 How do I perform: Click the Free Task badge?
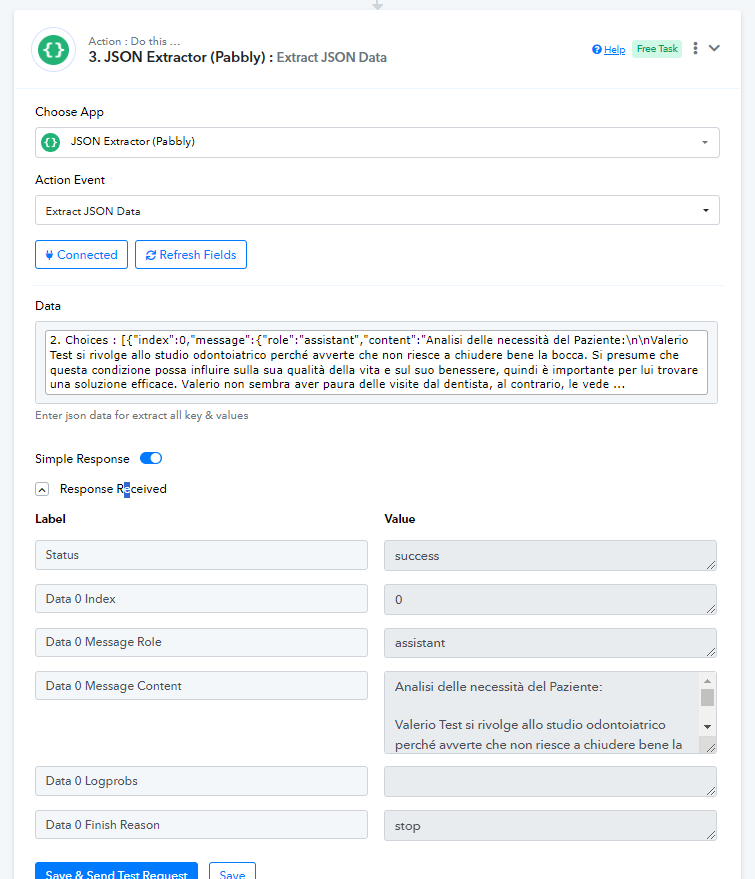tap(657, 49)
